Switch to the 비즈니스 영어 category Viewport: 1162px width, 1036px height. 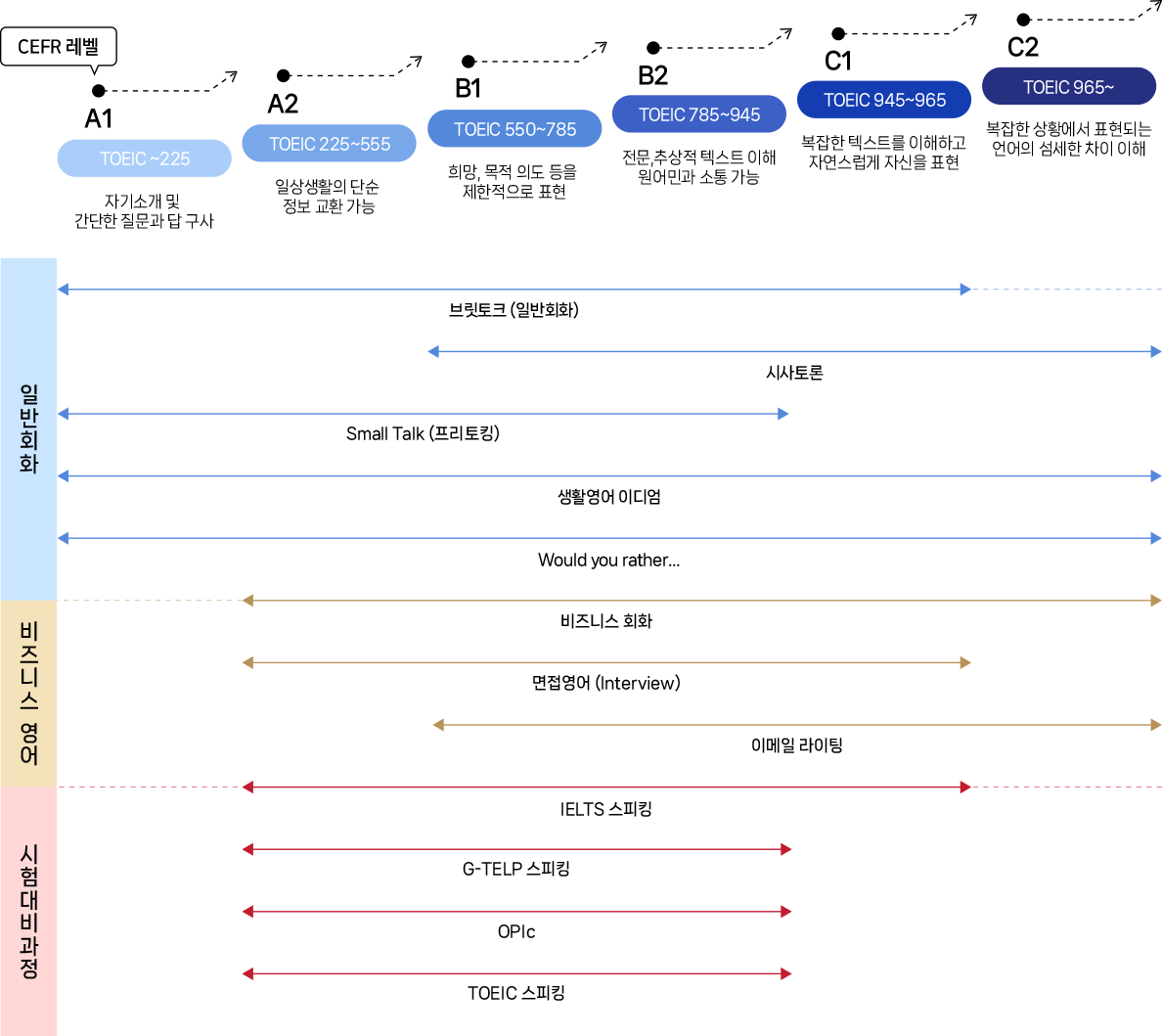[x=28, y=693]
